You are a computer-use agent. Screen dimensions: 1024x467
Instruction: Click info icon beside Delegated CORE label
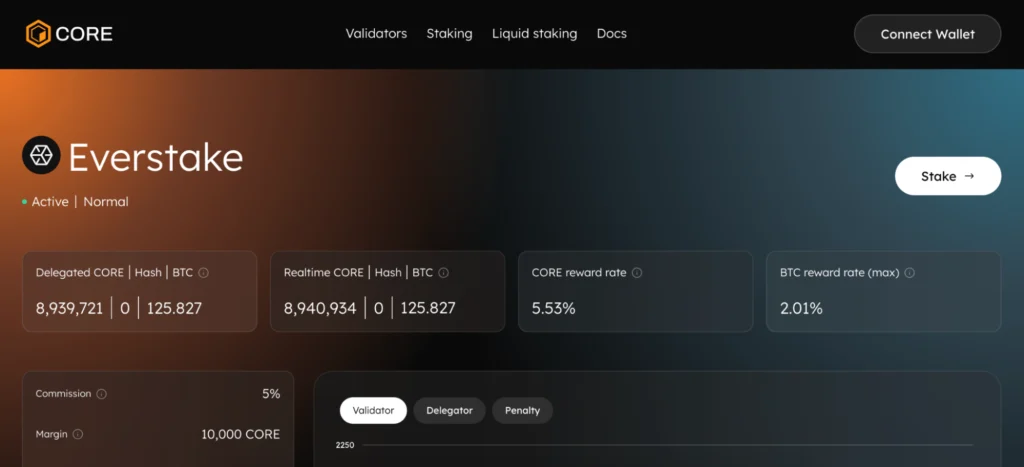204,272
